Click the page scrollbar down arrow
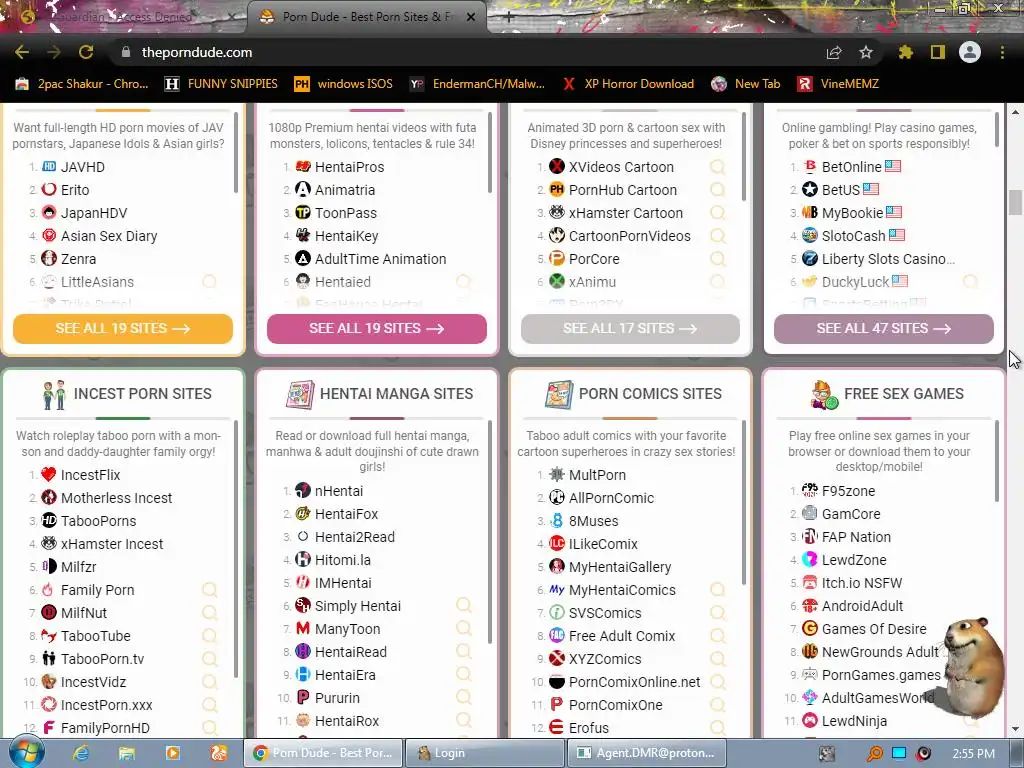 click(x=1015, y=729)
